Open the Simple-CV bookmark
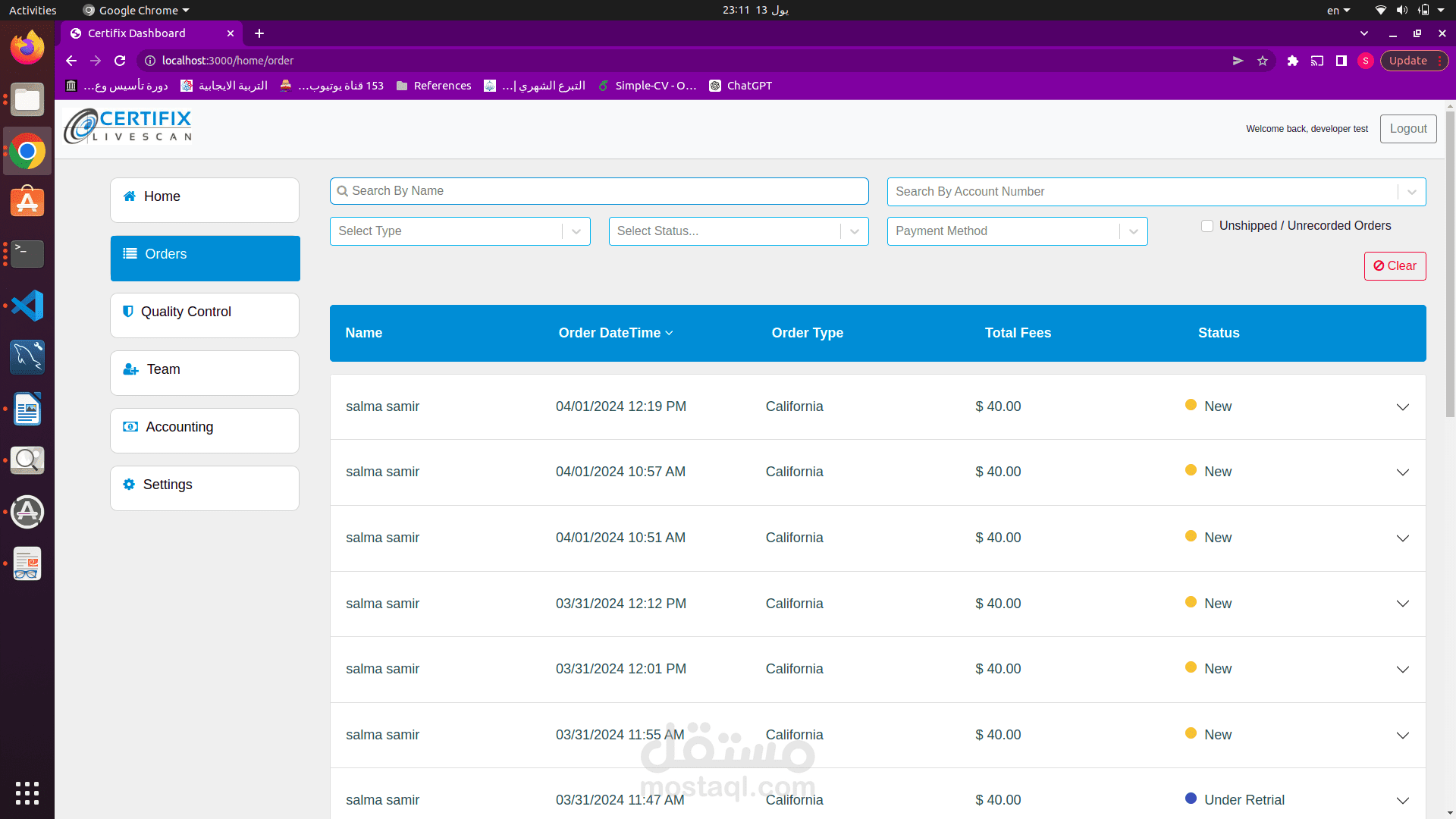Screen dimensions: 1456x819 647,86
